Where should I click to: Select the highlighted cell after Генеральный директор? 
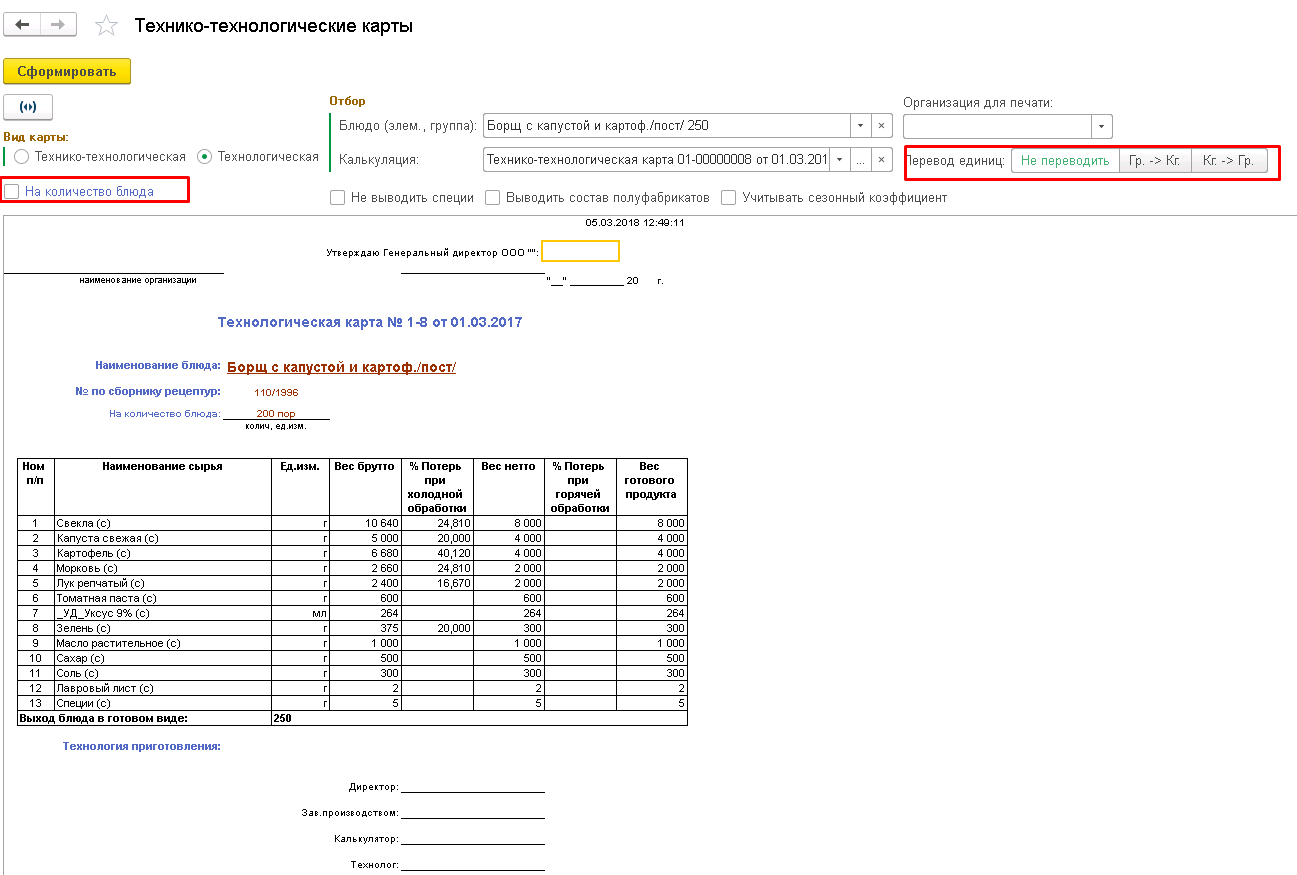(x=580, y=251)
